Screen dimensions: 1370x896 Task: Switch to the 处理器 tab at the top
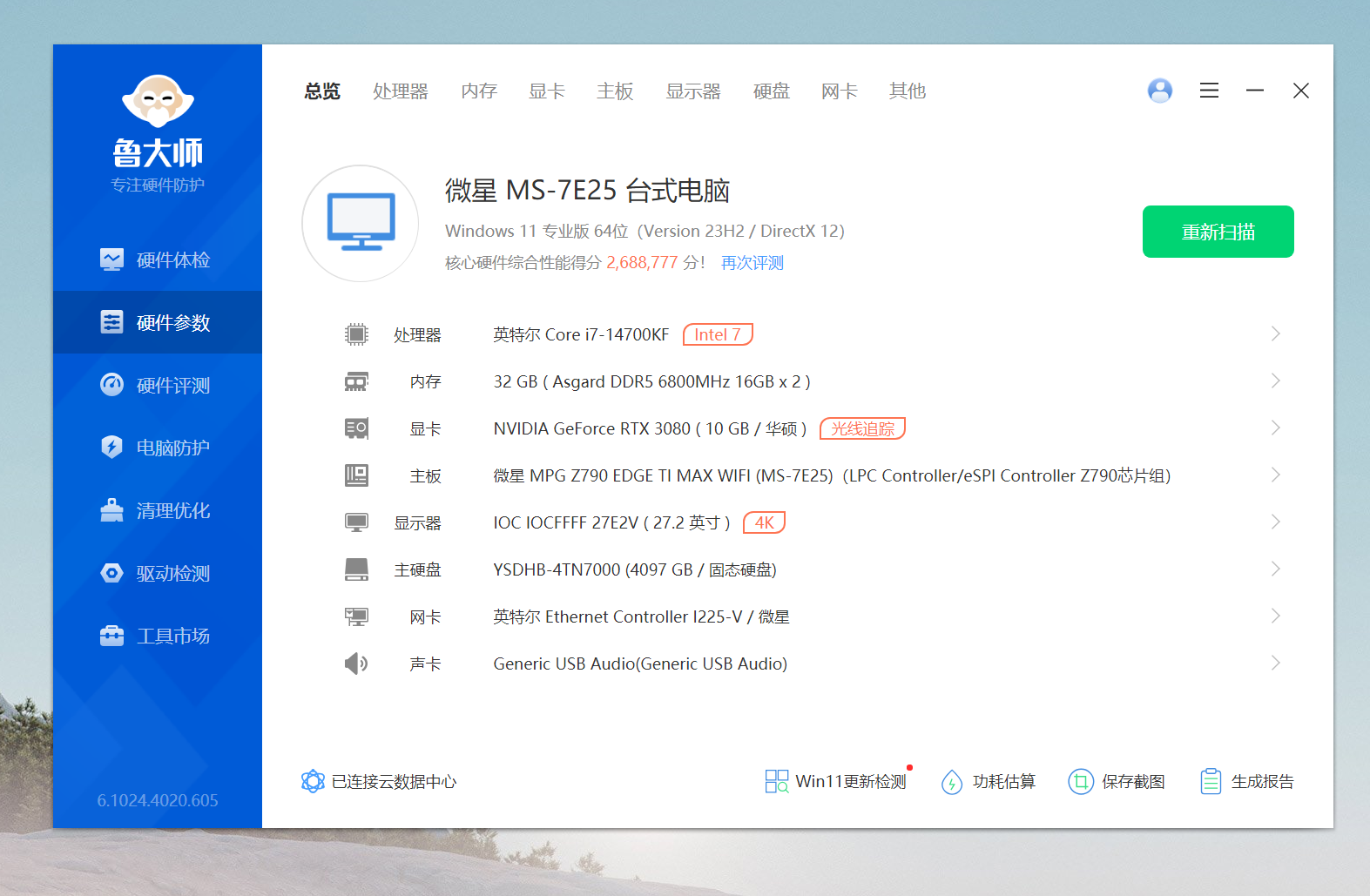tap(401, 91)
